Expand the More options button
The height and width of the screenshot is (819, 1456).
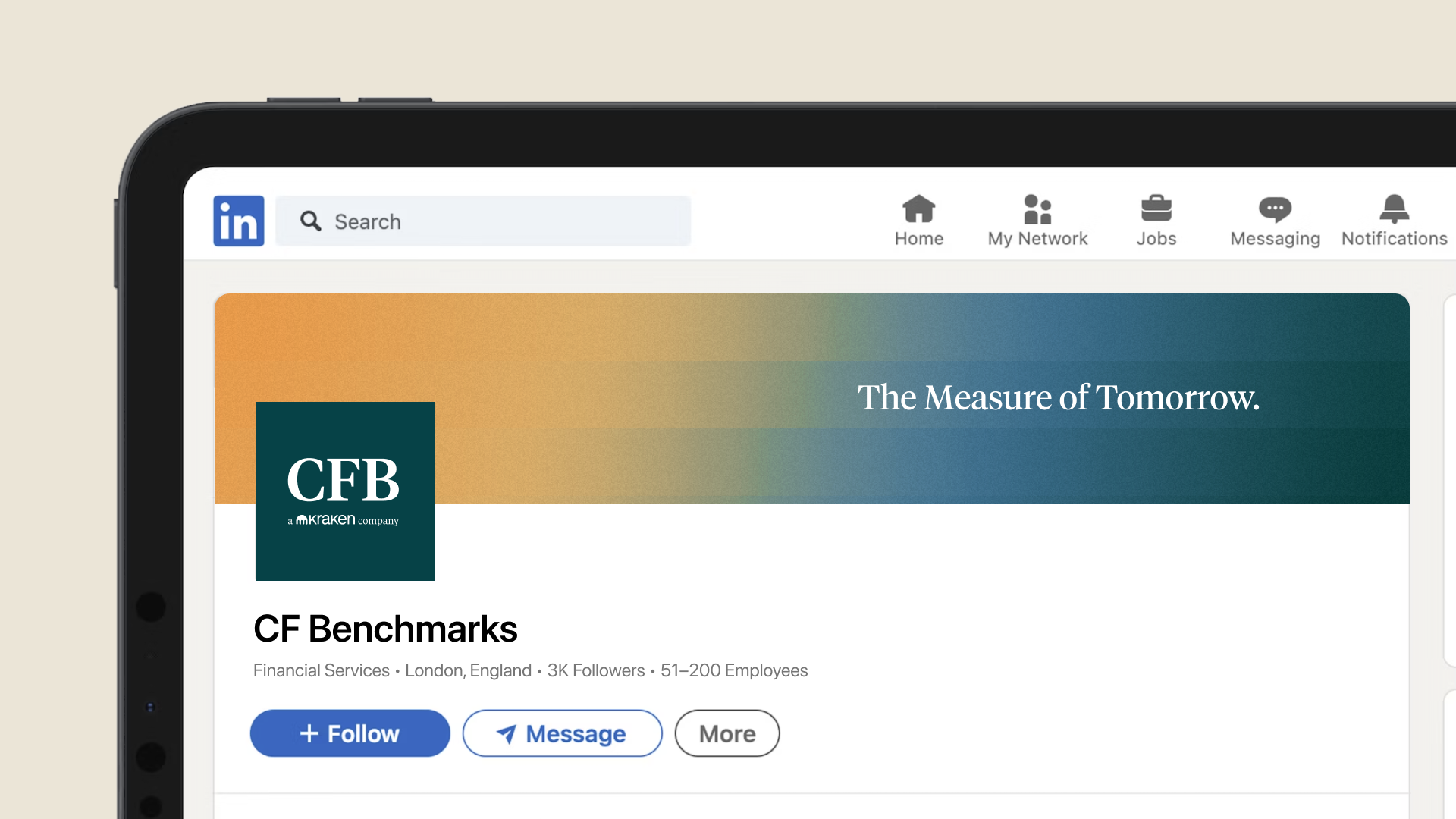click(726, 733)
